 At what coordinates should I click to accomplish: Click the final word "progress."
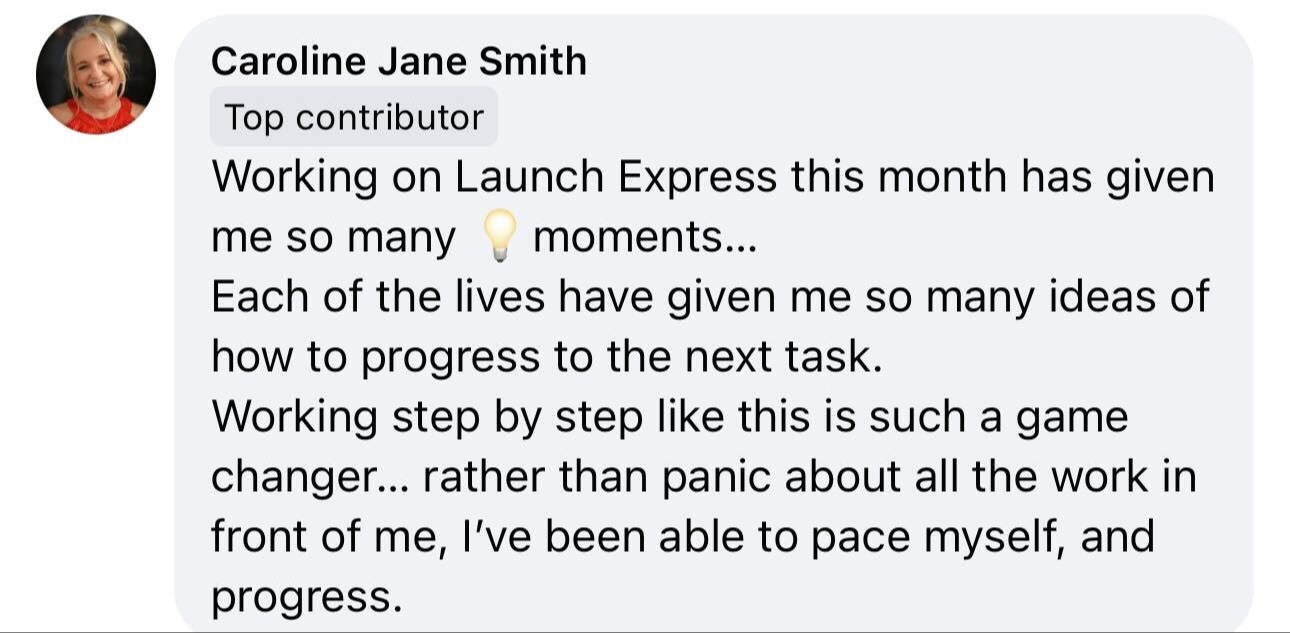(x=307, y=599)
